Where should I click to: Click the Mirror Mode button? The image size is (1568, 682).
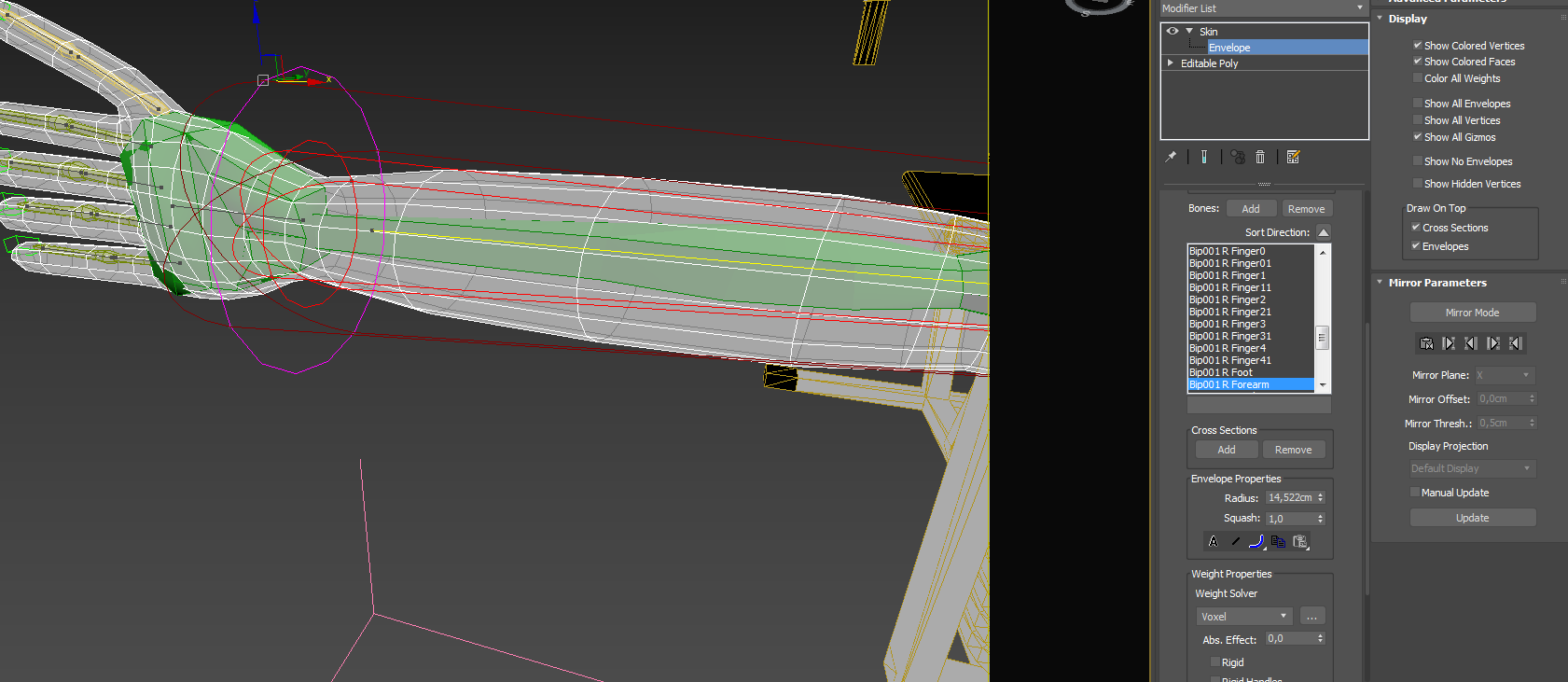click(x=1473, y=313)
